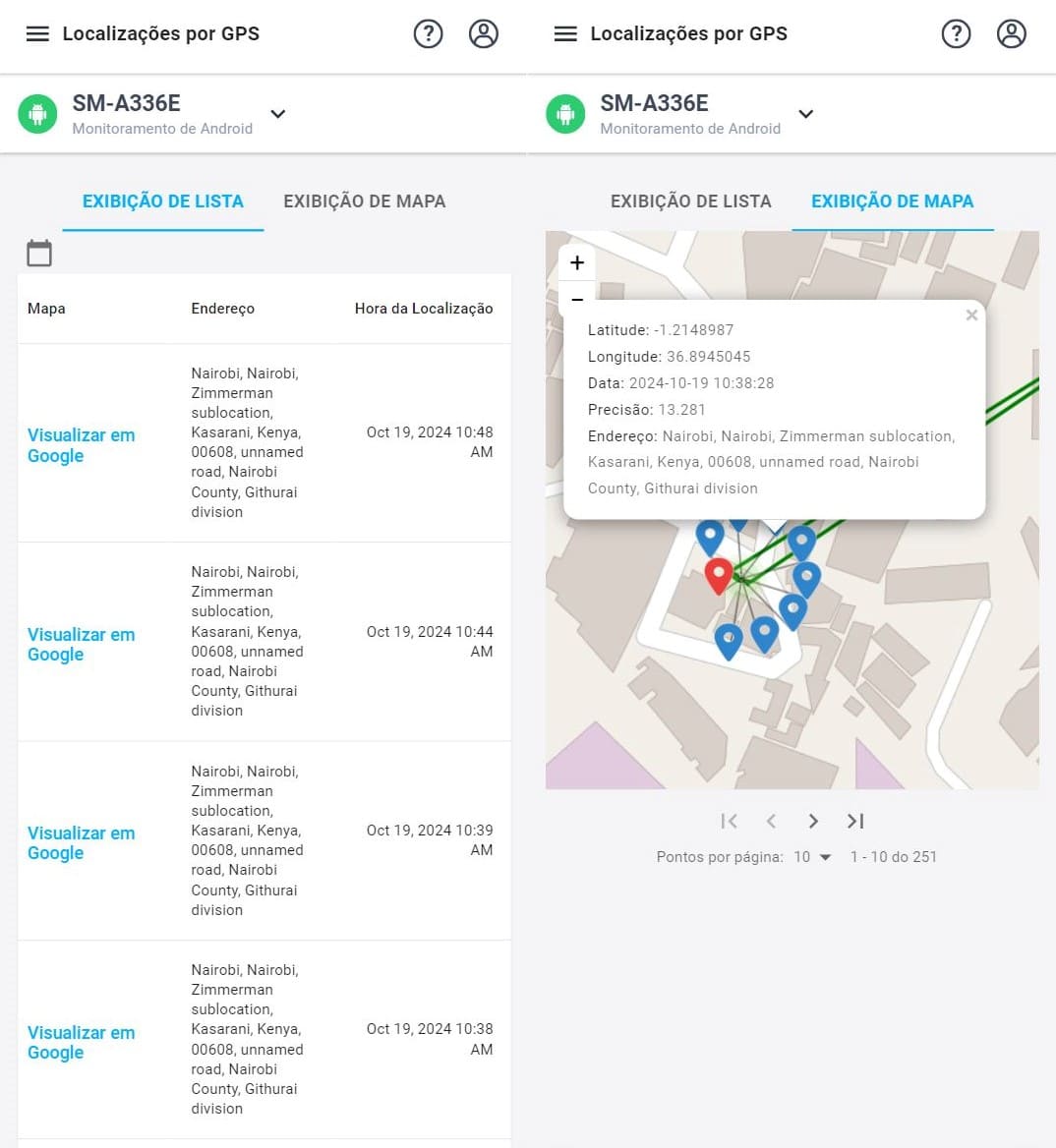
Task: Click the 1 - 10 do 251 page counter
Action: pyautogui.click(x=894, y=857)
